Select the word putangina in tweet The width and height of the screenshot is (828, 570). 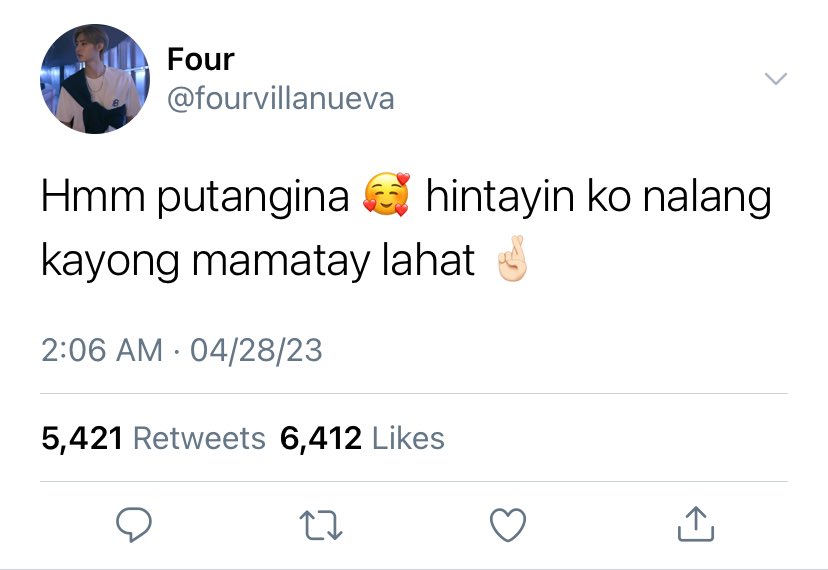[253, 198]
